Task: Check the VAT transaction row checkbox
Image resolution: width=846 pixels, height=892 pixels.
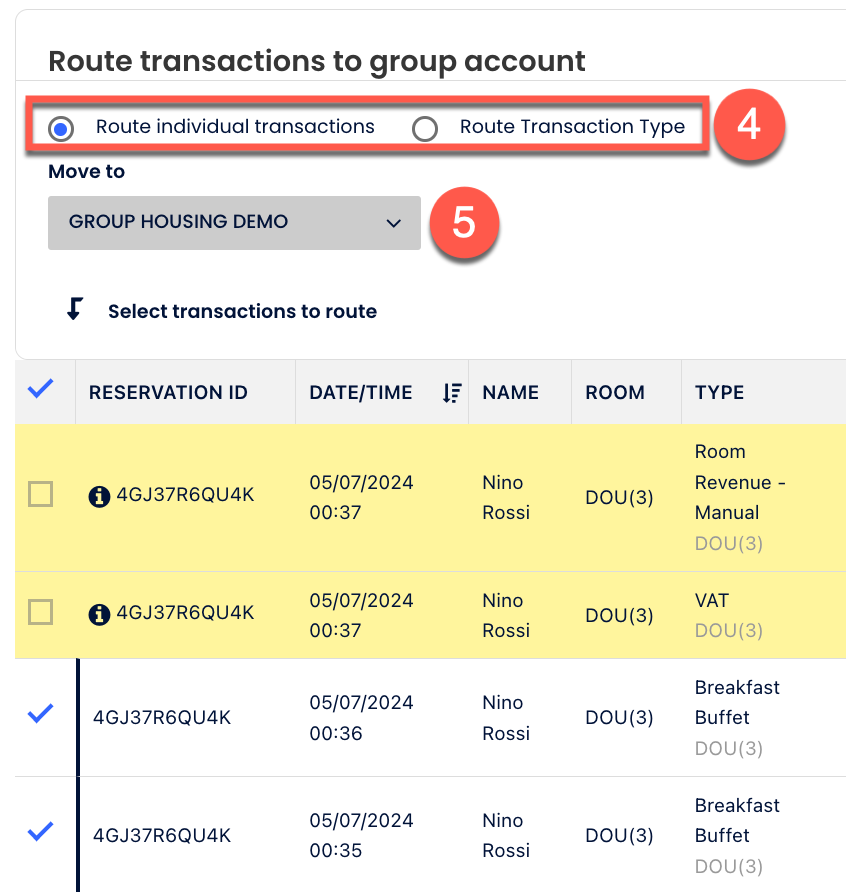Action: [41, 612]
